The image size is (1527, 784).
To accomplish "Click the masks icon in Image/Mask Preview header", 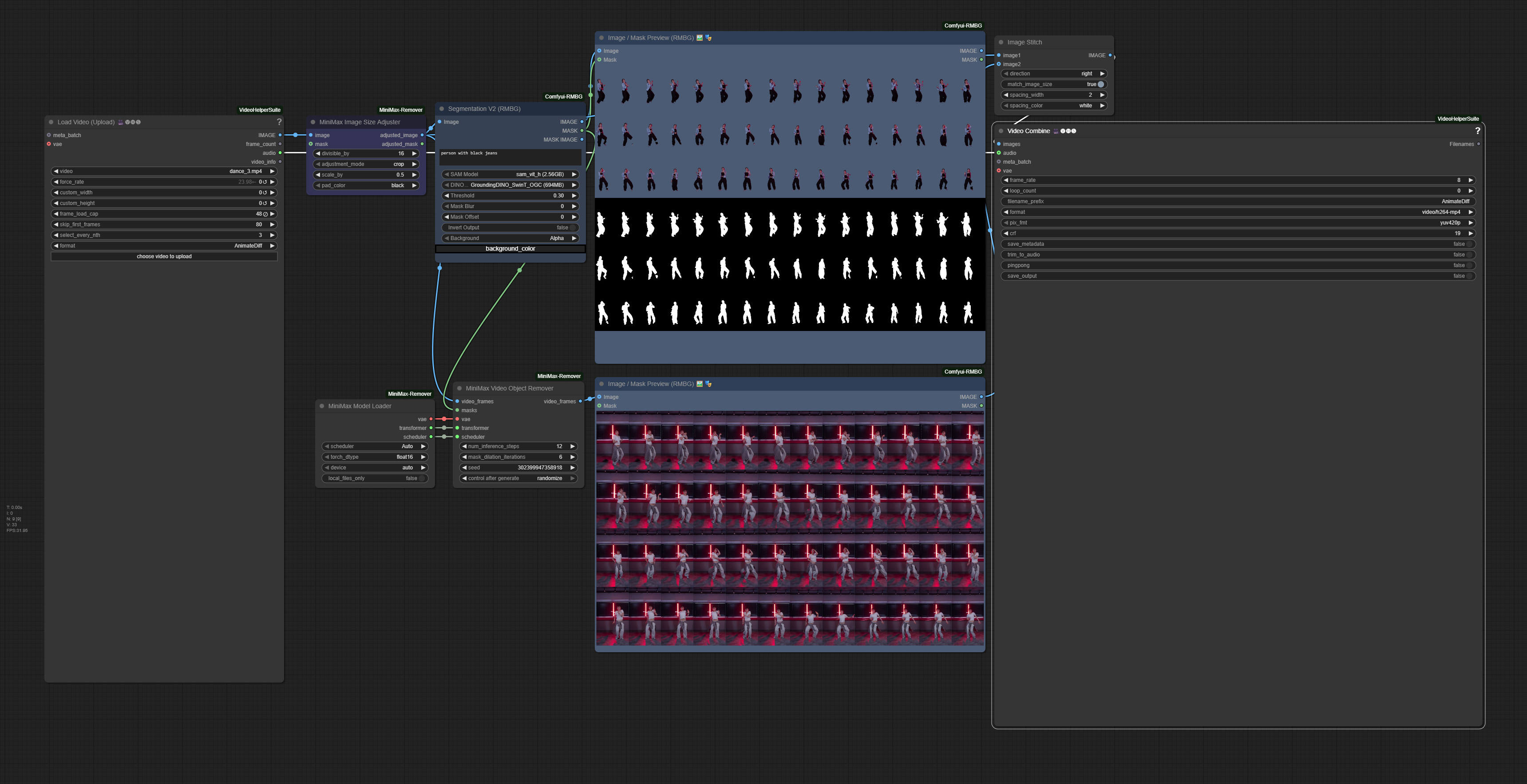I will click(x=708, y=38).
